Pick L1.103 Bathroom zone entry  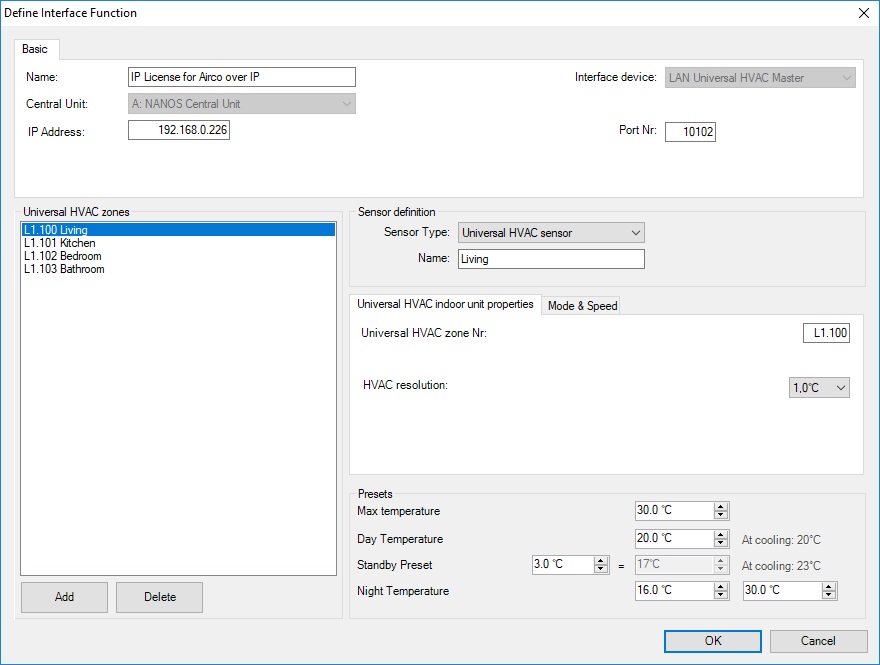click(x=64, y=269)
